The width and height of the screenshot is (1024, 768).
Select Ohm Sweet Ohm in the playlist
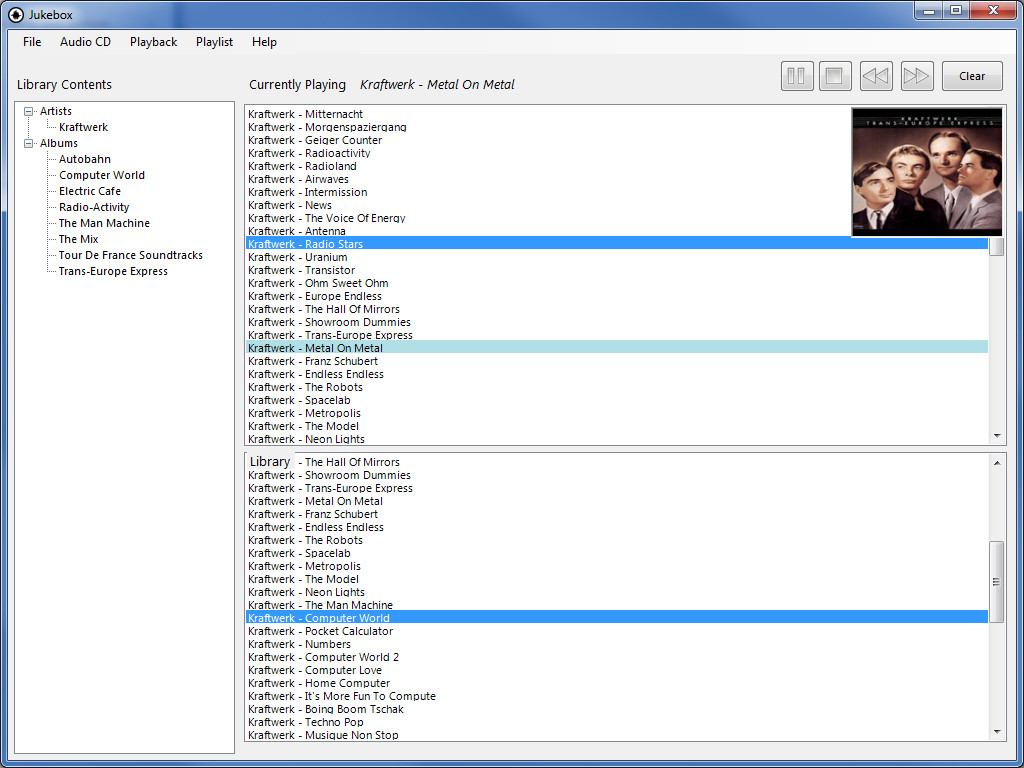[x=318, y=283]
